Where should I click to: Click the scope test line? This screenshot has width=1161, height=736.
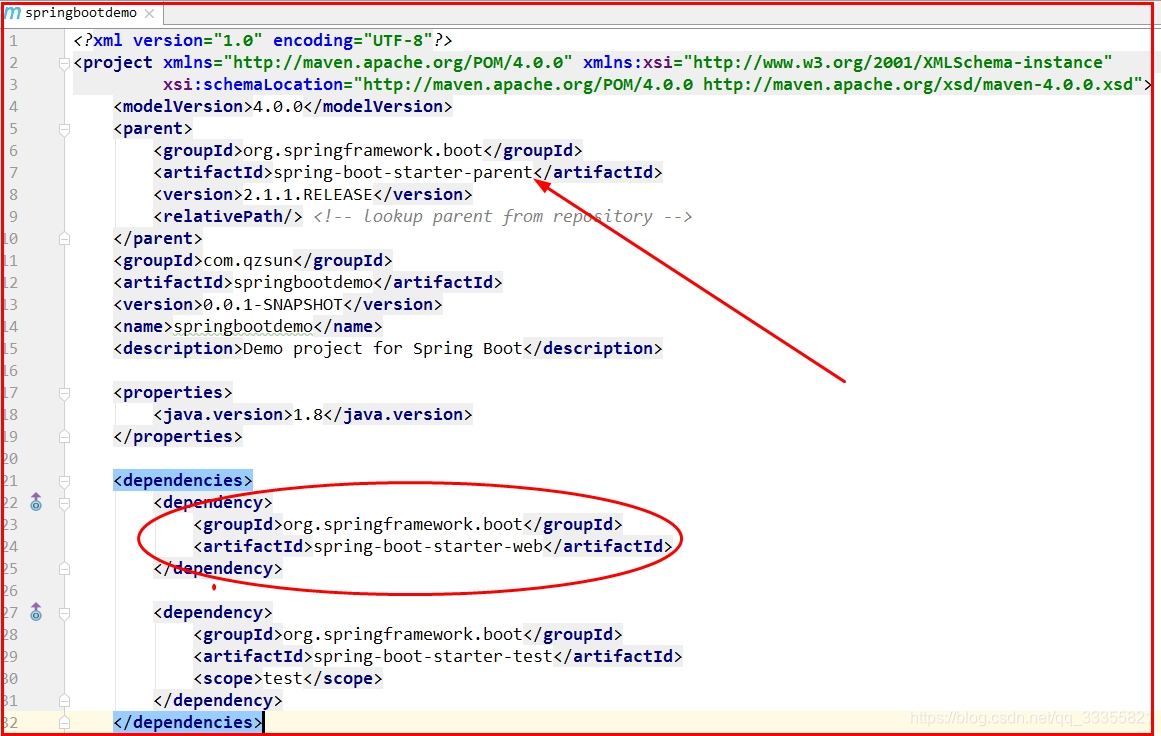click(x=288, y=678)
